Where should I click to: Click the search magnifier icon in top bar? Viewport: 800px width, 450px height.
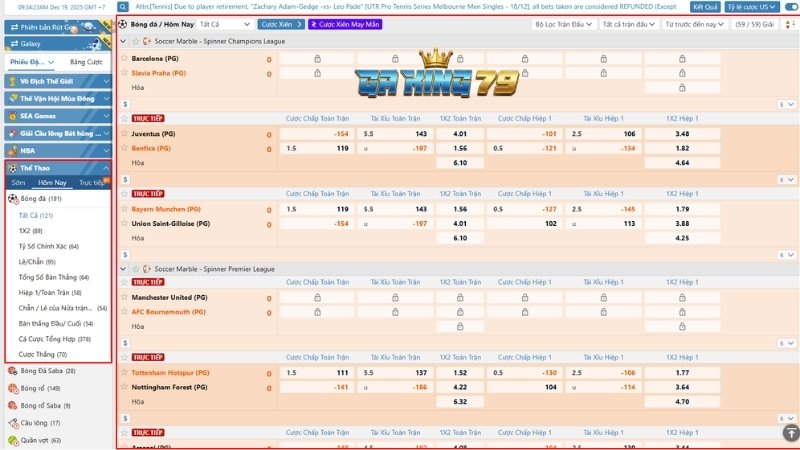123,6
